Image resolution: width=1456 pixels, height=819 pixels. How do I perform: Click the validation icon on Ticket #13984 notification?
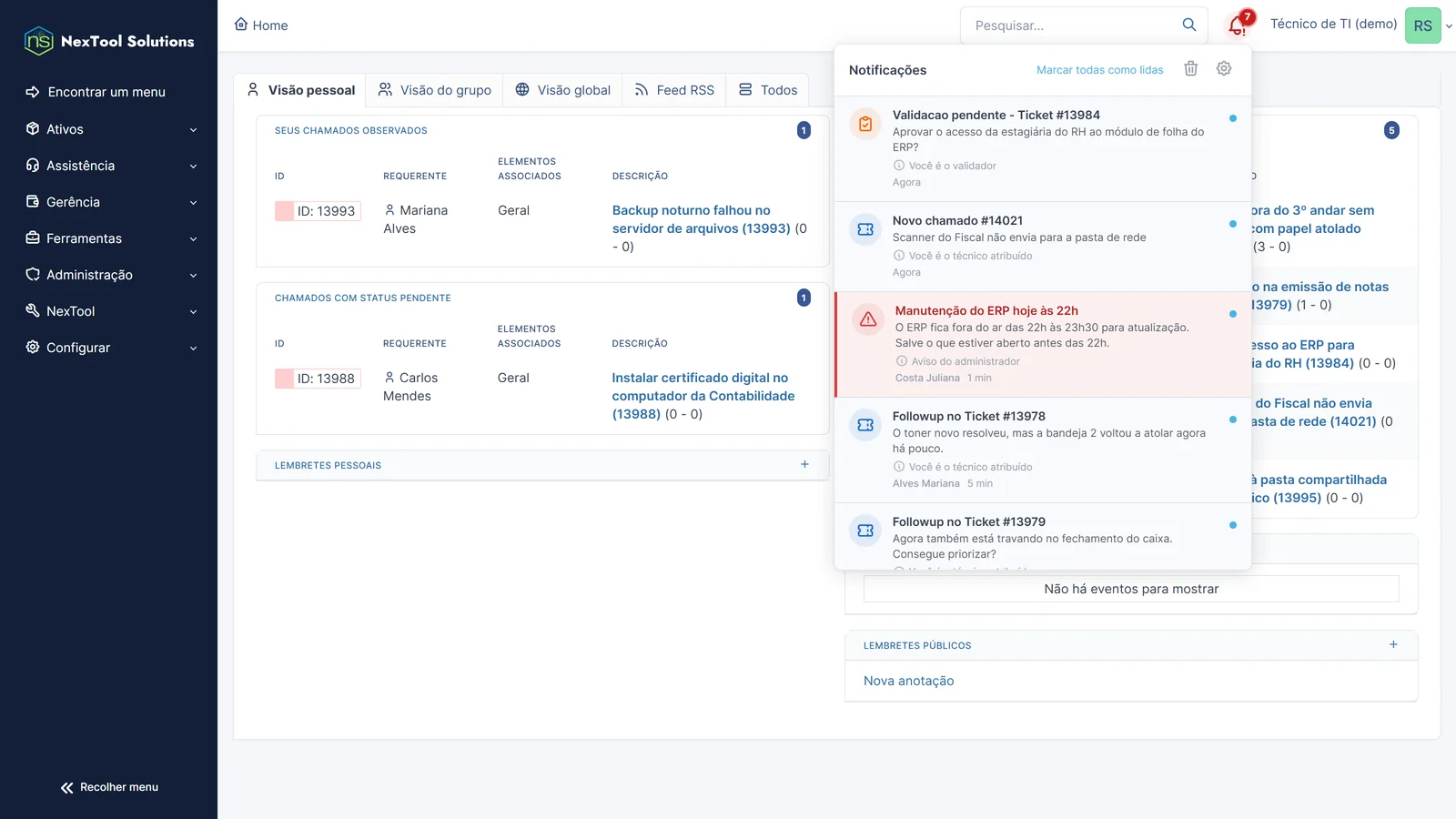[865, 124]
